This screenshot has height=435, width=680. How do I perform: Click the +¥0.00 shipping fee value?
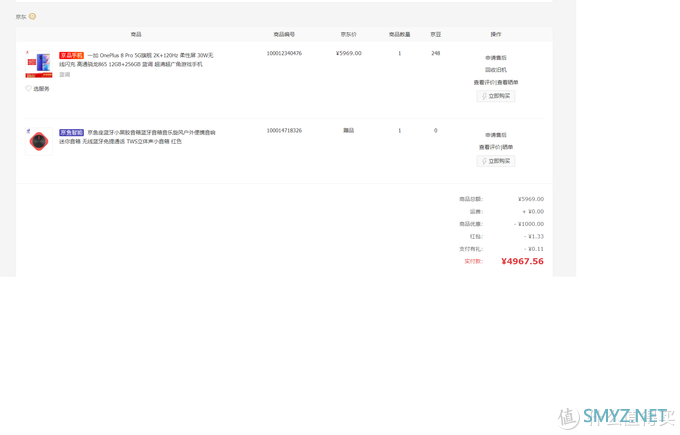[x=533, y=212]
